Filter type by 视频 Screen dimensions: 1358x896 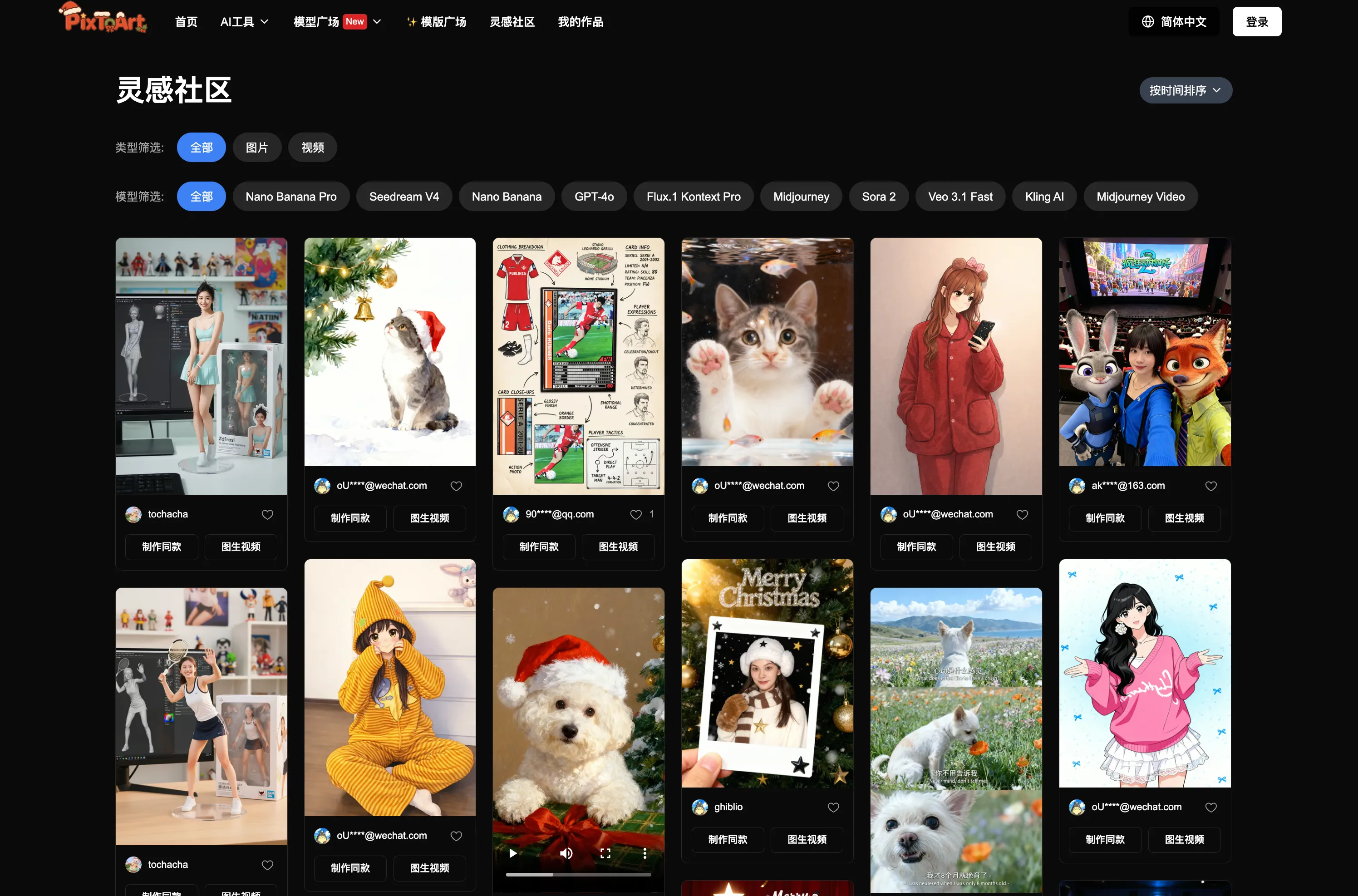313,148
